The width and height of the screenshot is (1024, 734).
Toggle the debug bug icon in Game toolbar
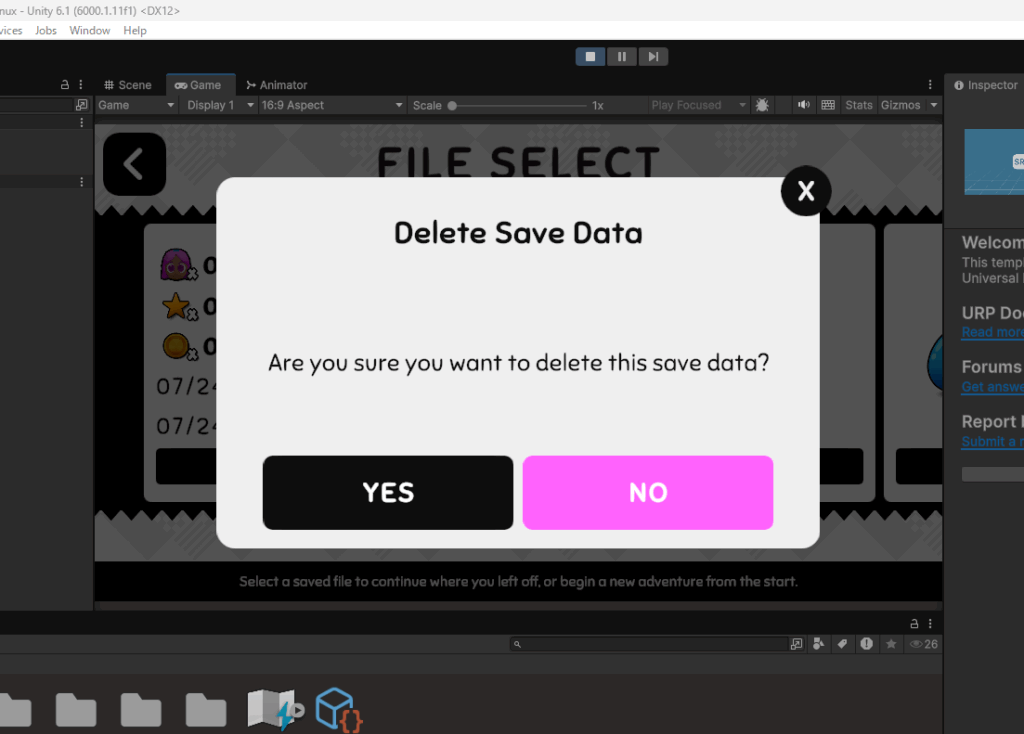(762, 105)
